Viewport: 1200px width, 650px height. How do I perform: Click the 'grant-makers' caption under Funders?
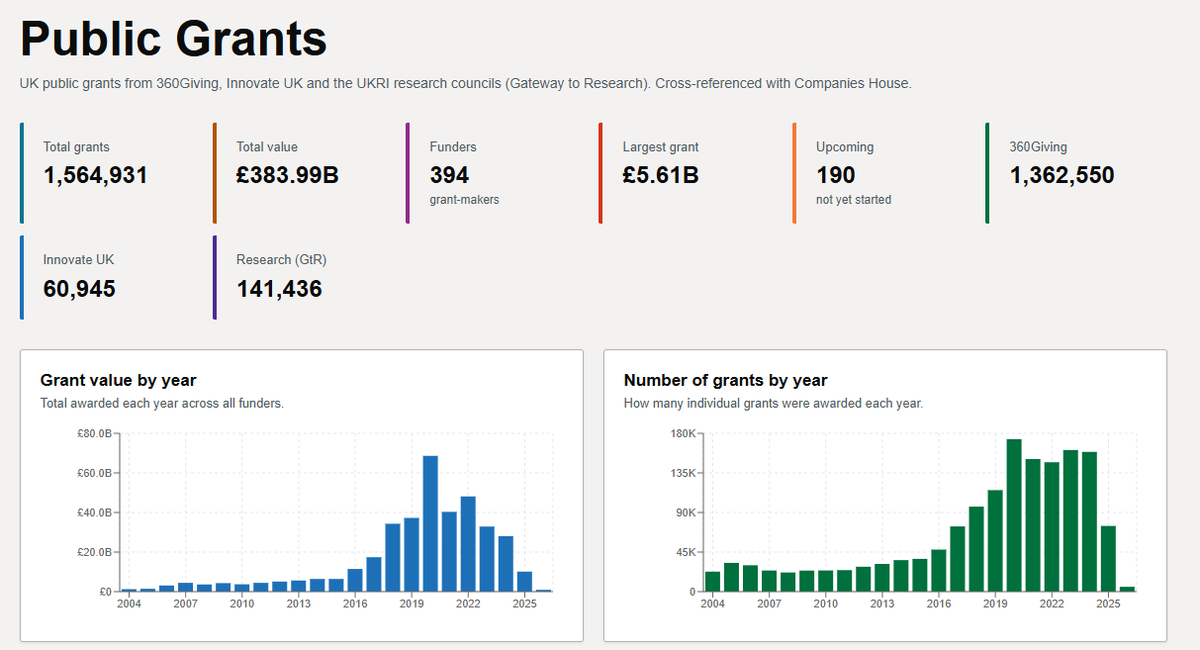tap(464, 200)
